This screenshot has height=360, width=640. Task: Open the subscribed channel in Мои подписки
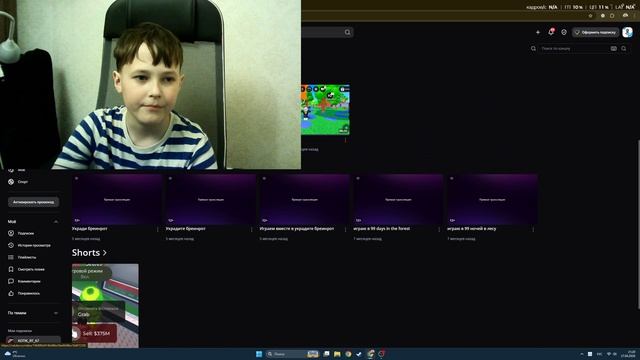coord(33,340)
